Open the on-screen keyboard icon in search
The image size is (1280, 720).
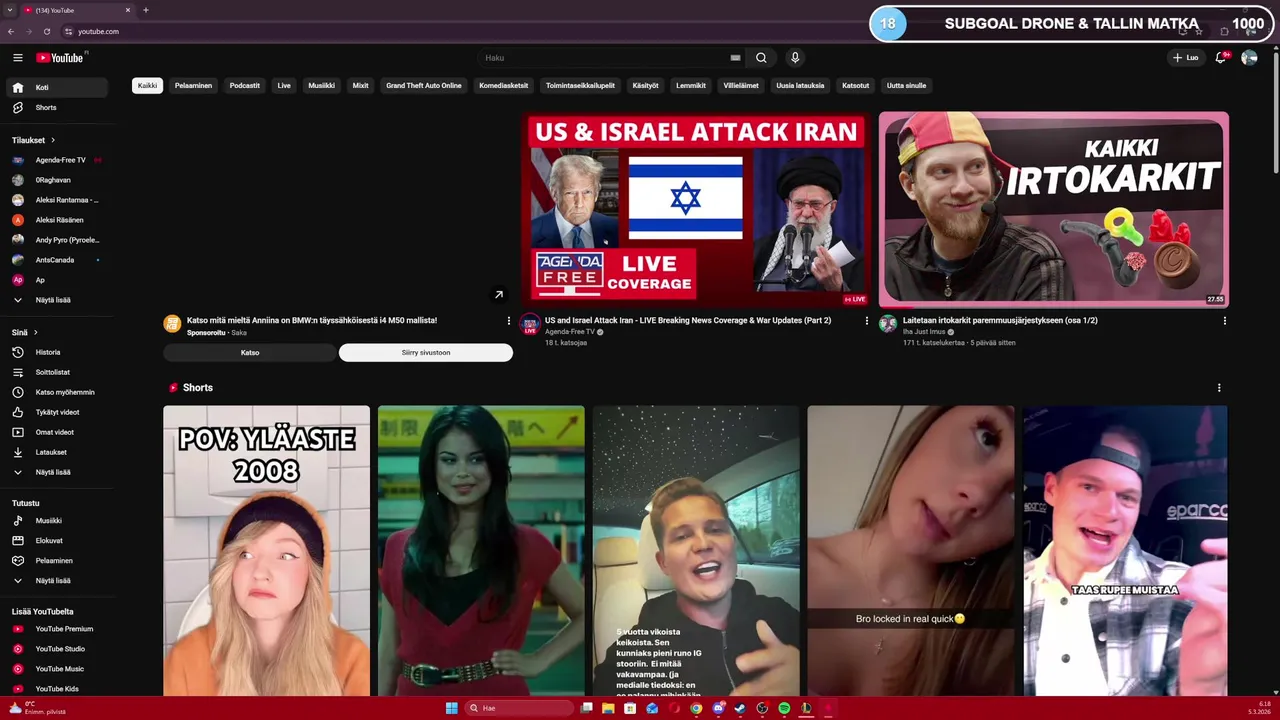pyautogui.click(x=735, y=58)
